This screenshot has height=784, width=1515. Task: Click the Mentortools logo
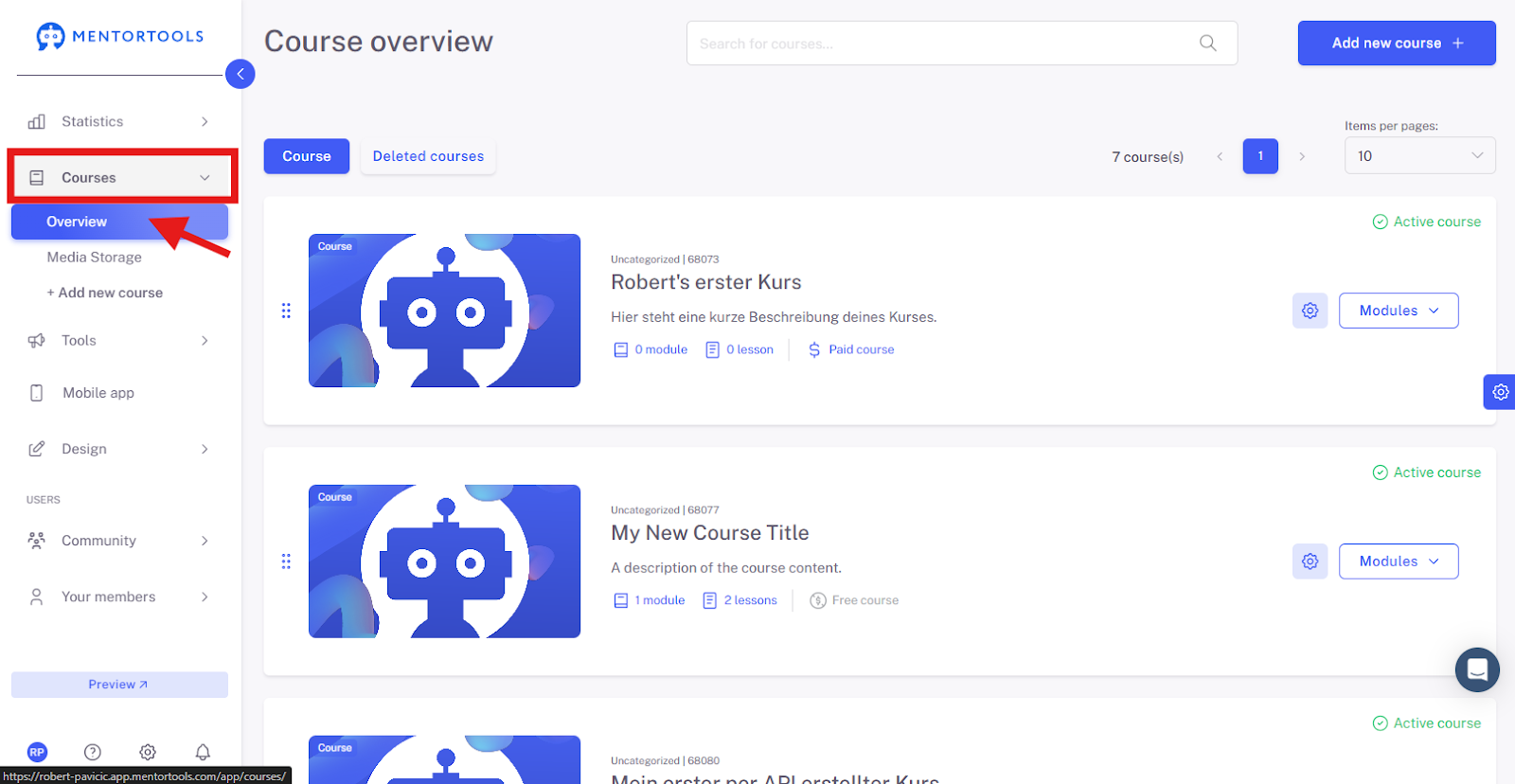pyautogui.click(x=120, y=36)
